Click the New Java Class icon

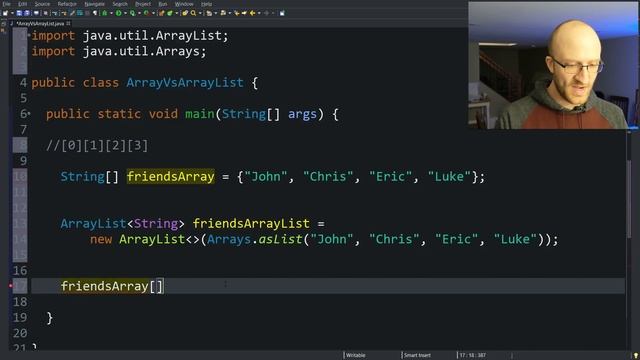[x=169, y=13]
